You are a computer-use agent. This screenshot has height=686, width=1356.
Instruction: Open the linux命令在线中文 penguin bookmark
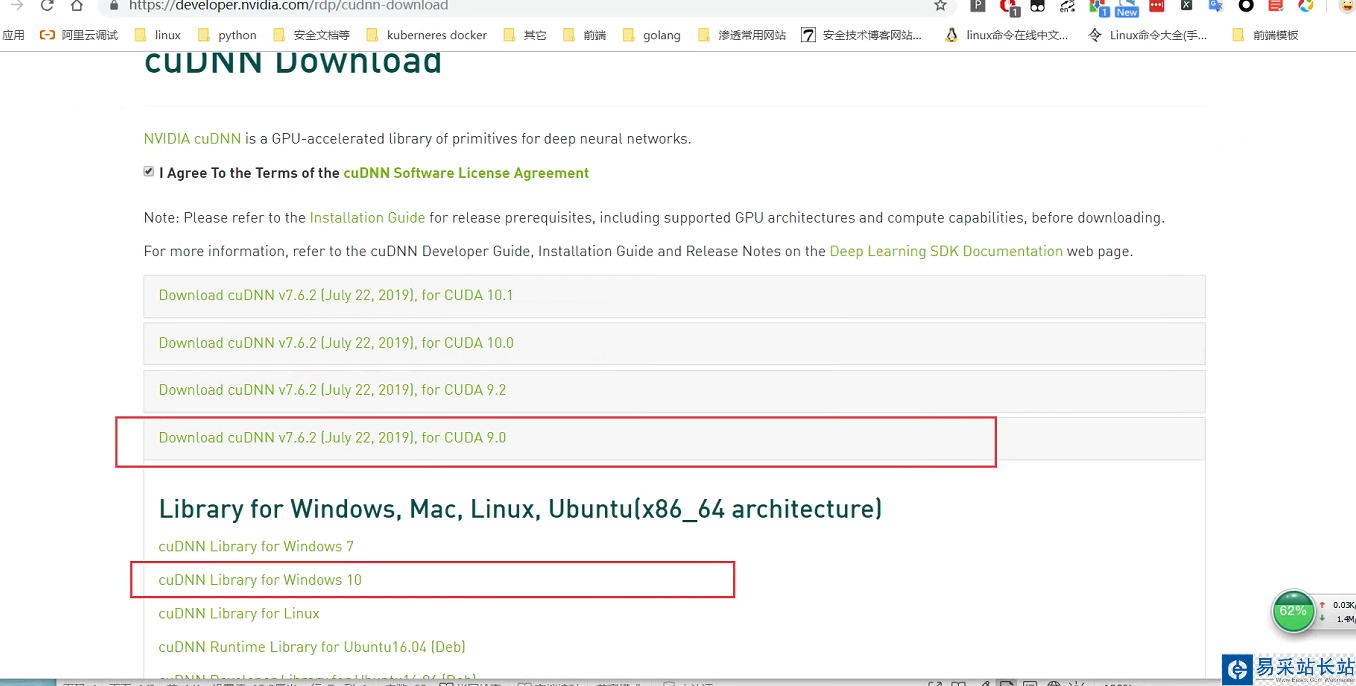(x=1007, y=35)
